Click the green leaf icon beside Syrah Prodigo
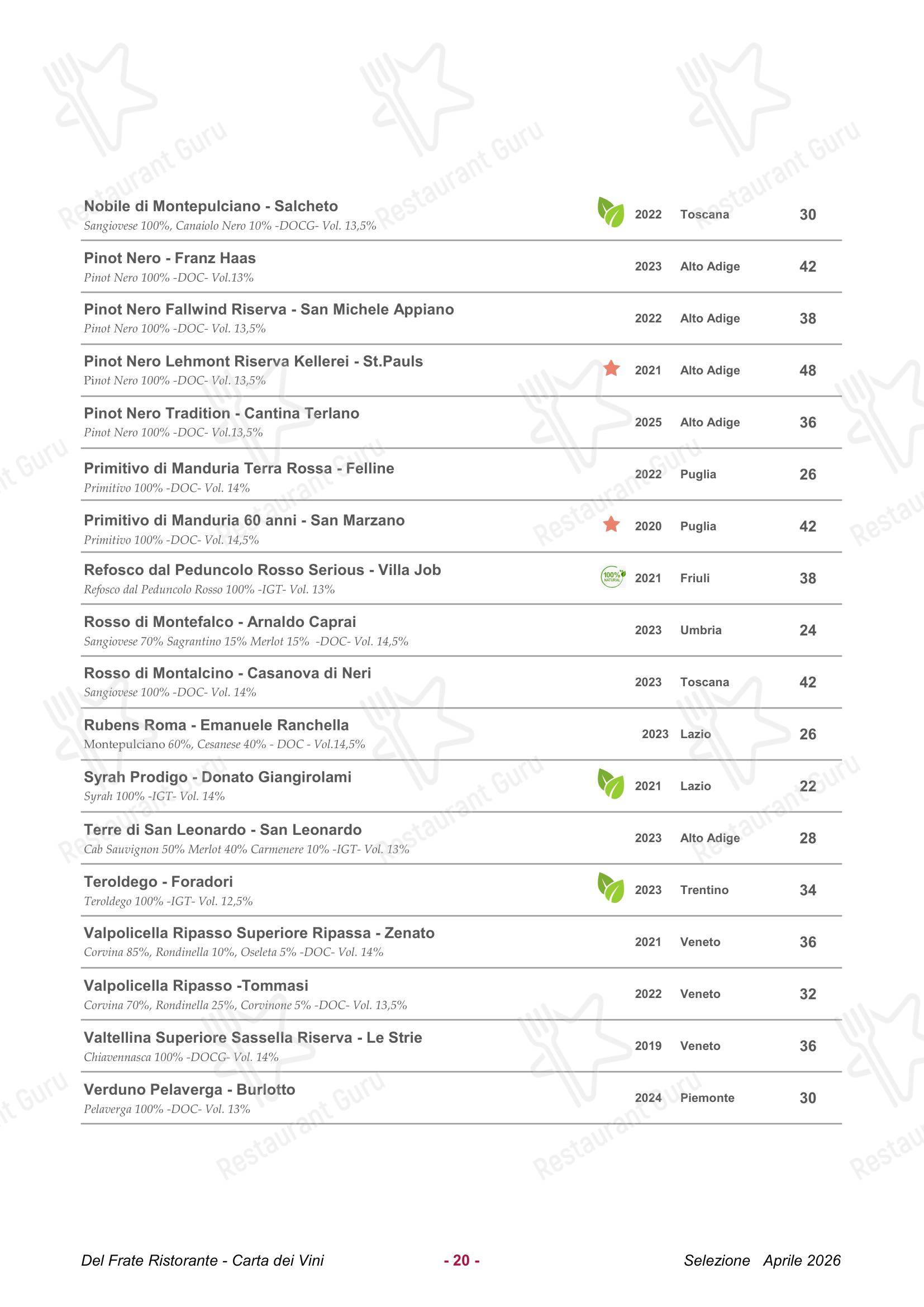 point(611,784)
